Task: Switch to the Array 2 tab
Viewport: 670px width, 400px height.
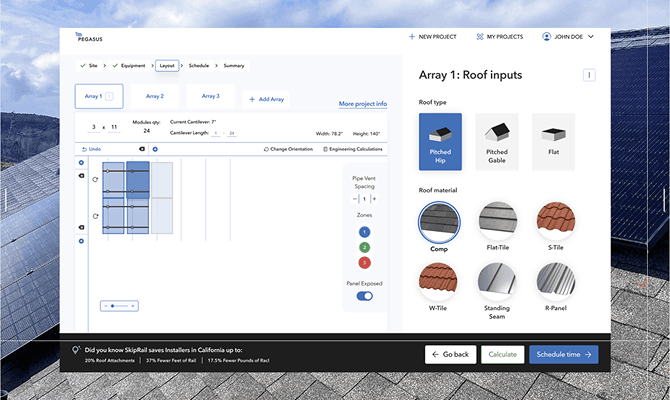Action: (154, 97)
